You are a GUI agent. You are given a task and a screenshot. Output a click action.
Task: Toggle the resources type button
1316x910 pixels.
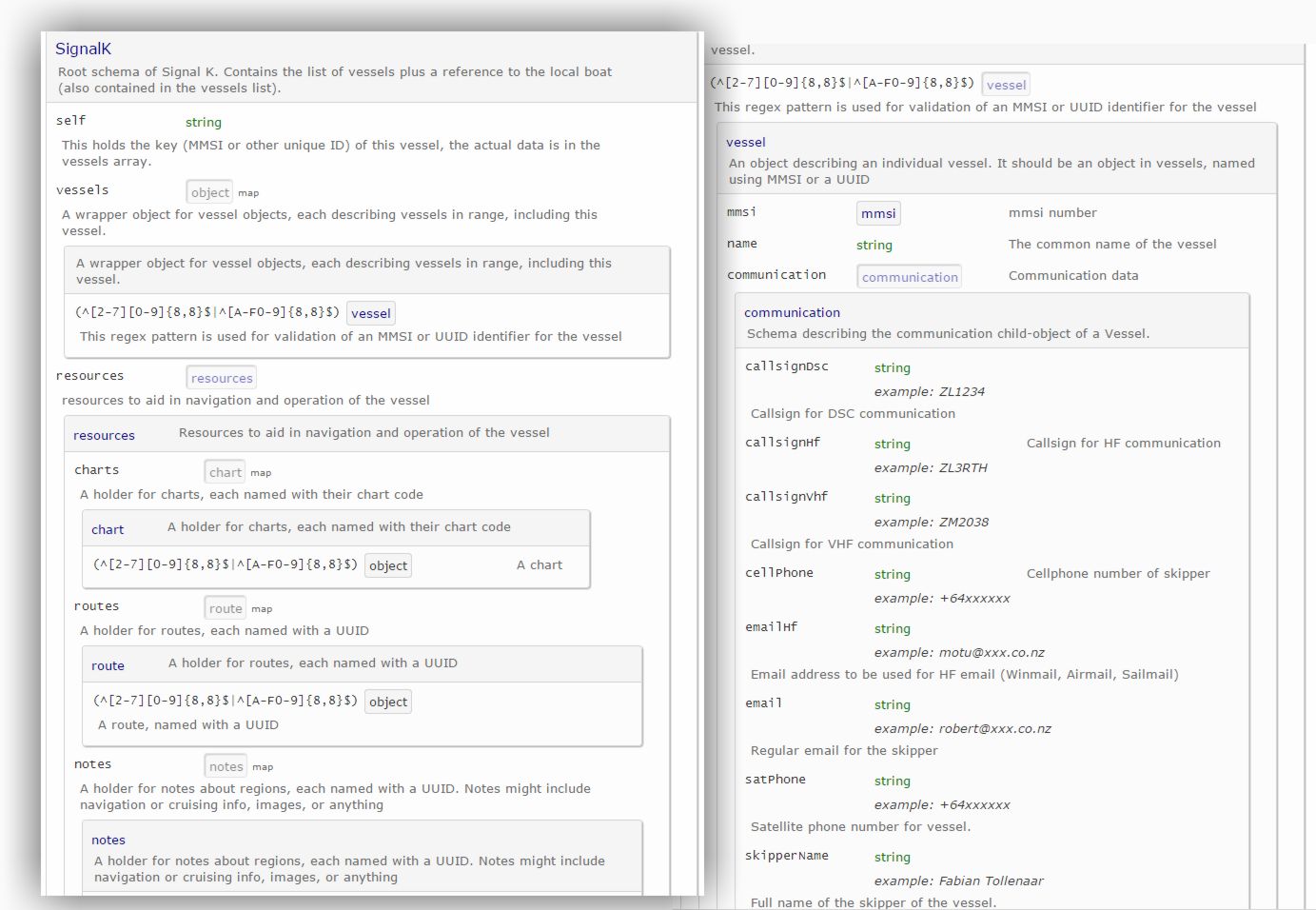tap(222, 378)
